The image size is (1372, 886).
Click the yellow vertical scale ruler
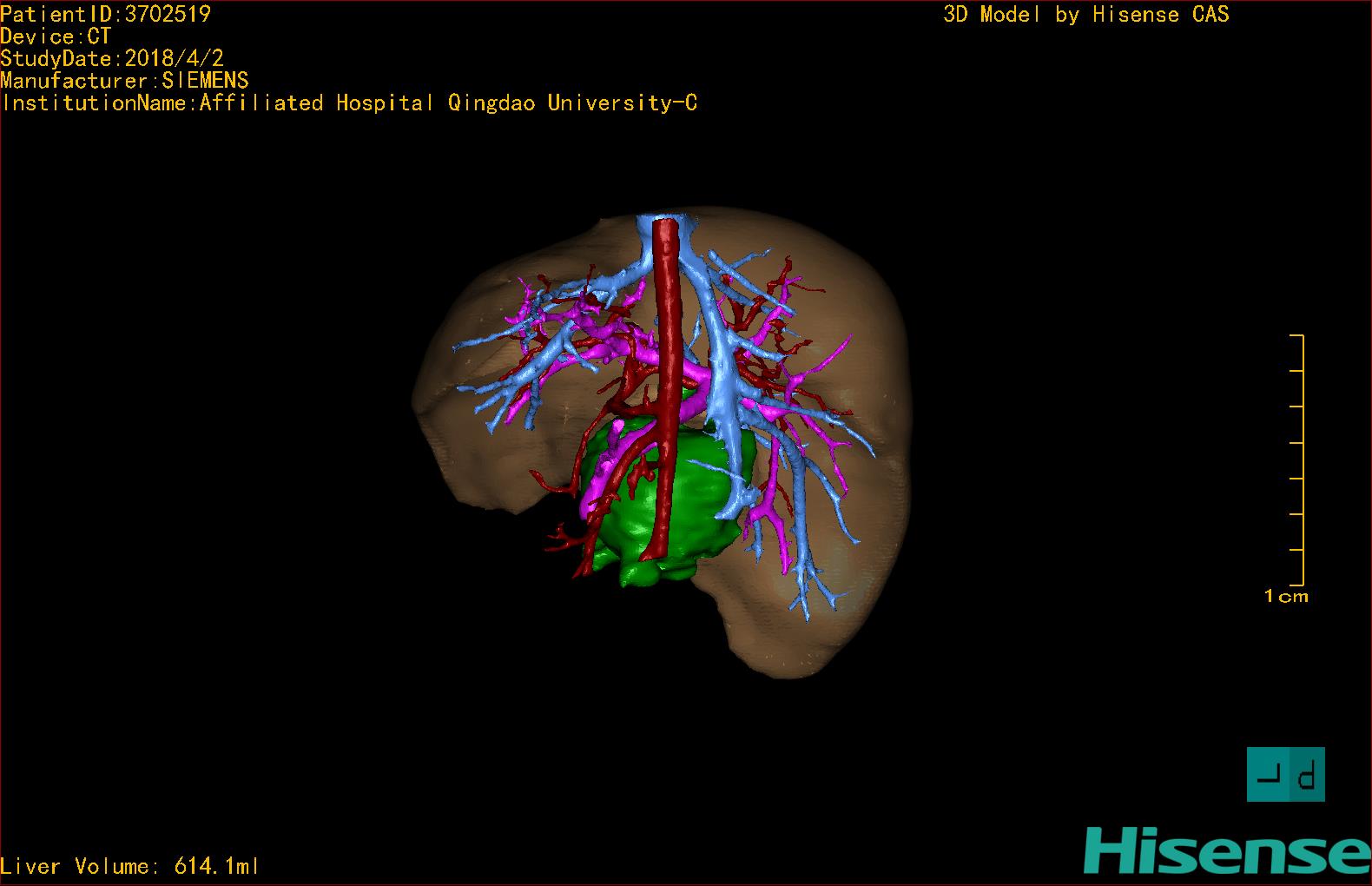pyautogui.click(x=1302, y=460)
